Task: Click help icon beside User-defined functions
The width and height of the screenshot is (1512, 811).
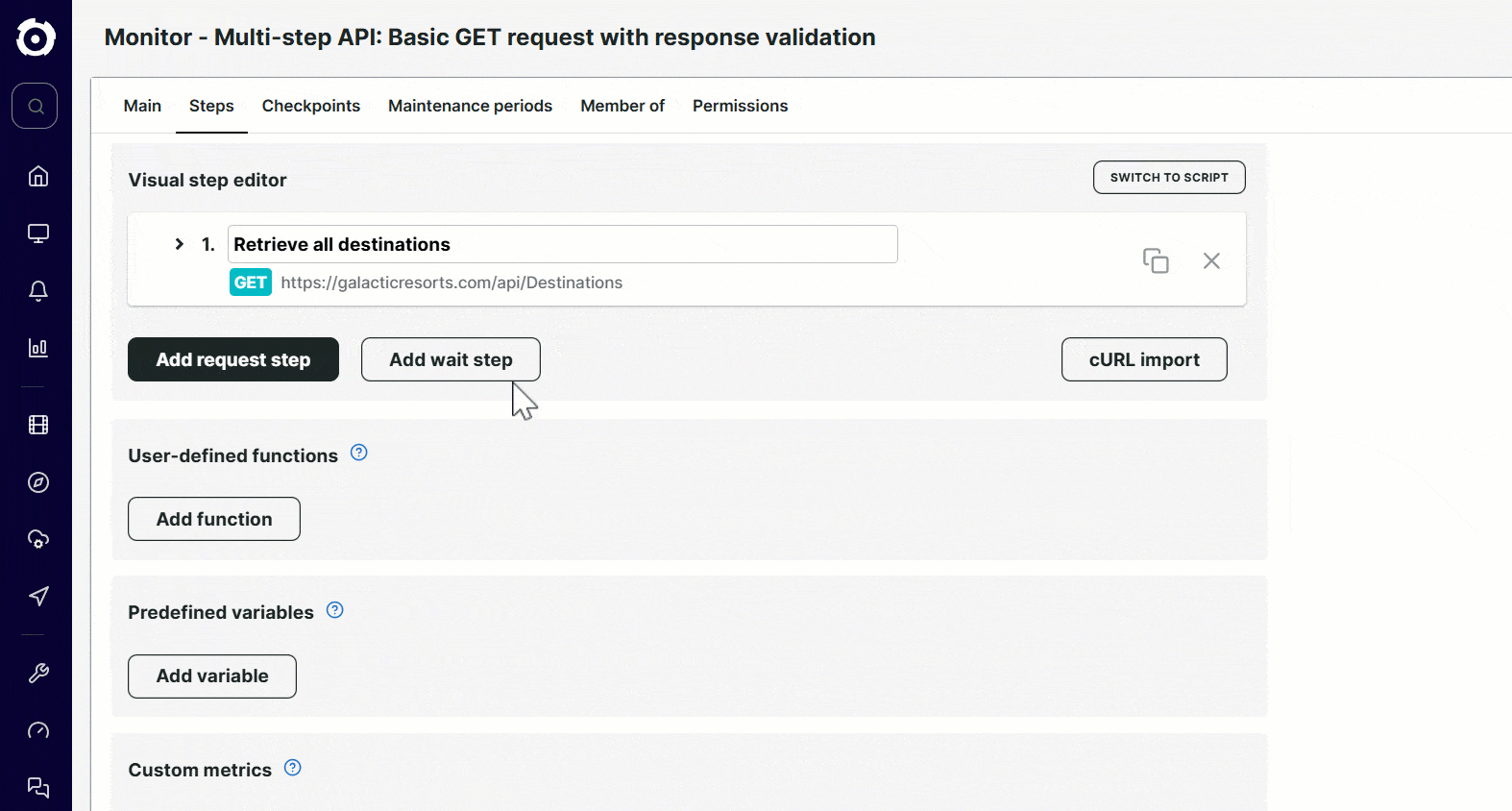Action: [x=359, y=453]
